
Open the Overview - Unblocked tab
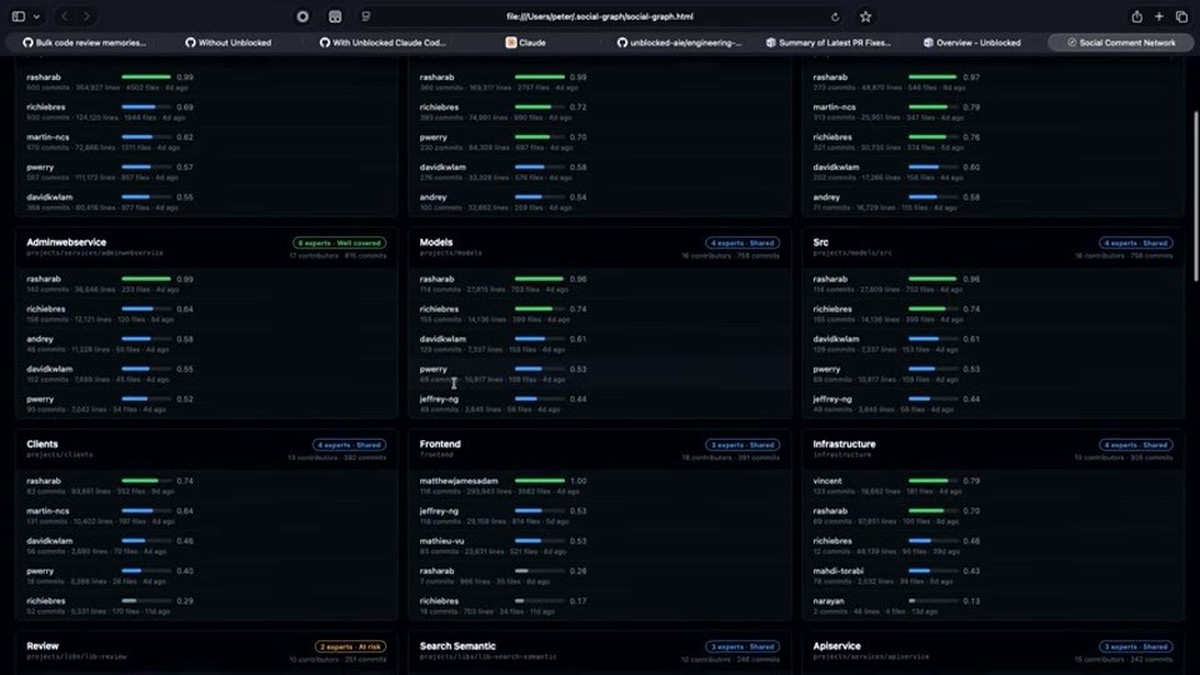point(973,43)
